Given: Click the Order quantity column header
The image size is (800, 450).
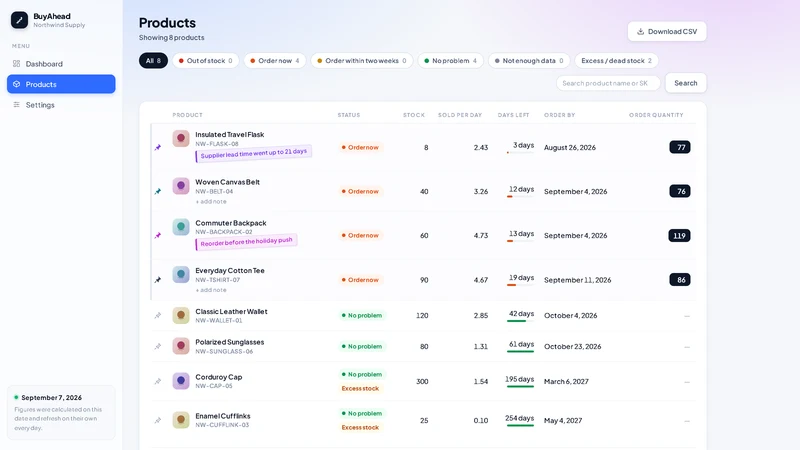Looking at the screenshot, I should (656, 115).
